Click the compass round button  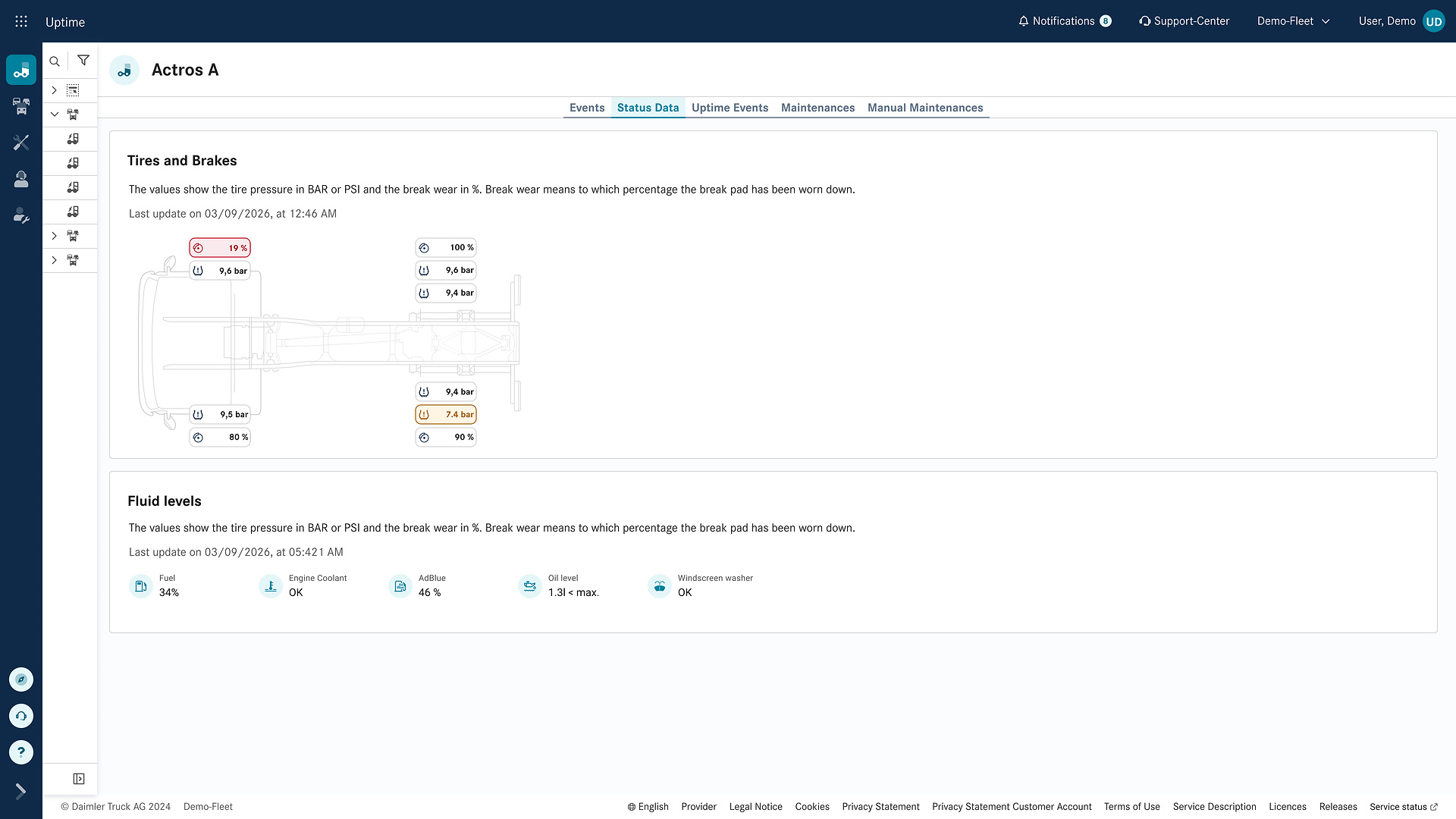(21, 679)
